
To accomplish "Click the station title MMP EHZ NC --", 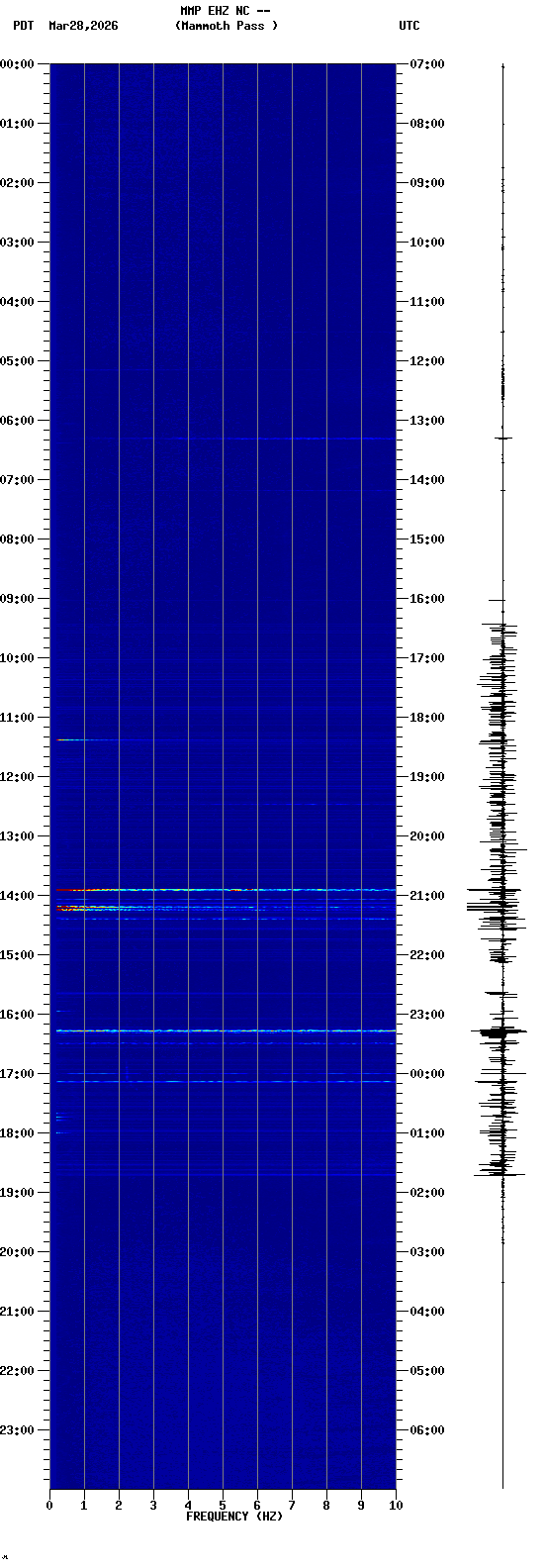I will (x=226, y=11).
